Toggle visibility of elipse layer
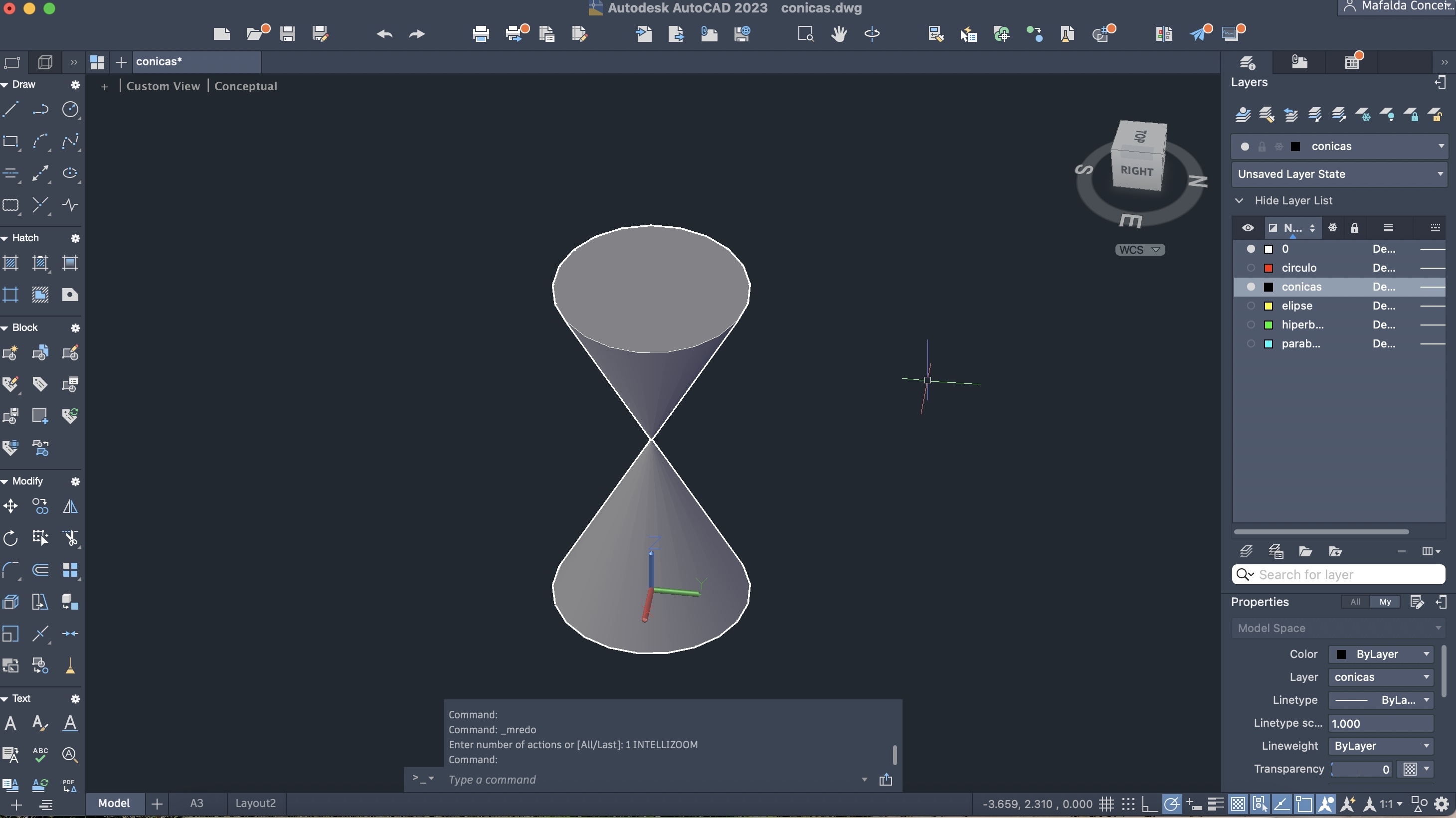Image resolution: width=1456 pixels, height=818 pixels. (1251, 306)
